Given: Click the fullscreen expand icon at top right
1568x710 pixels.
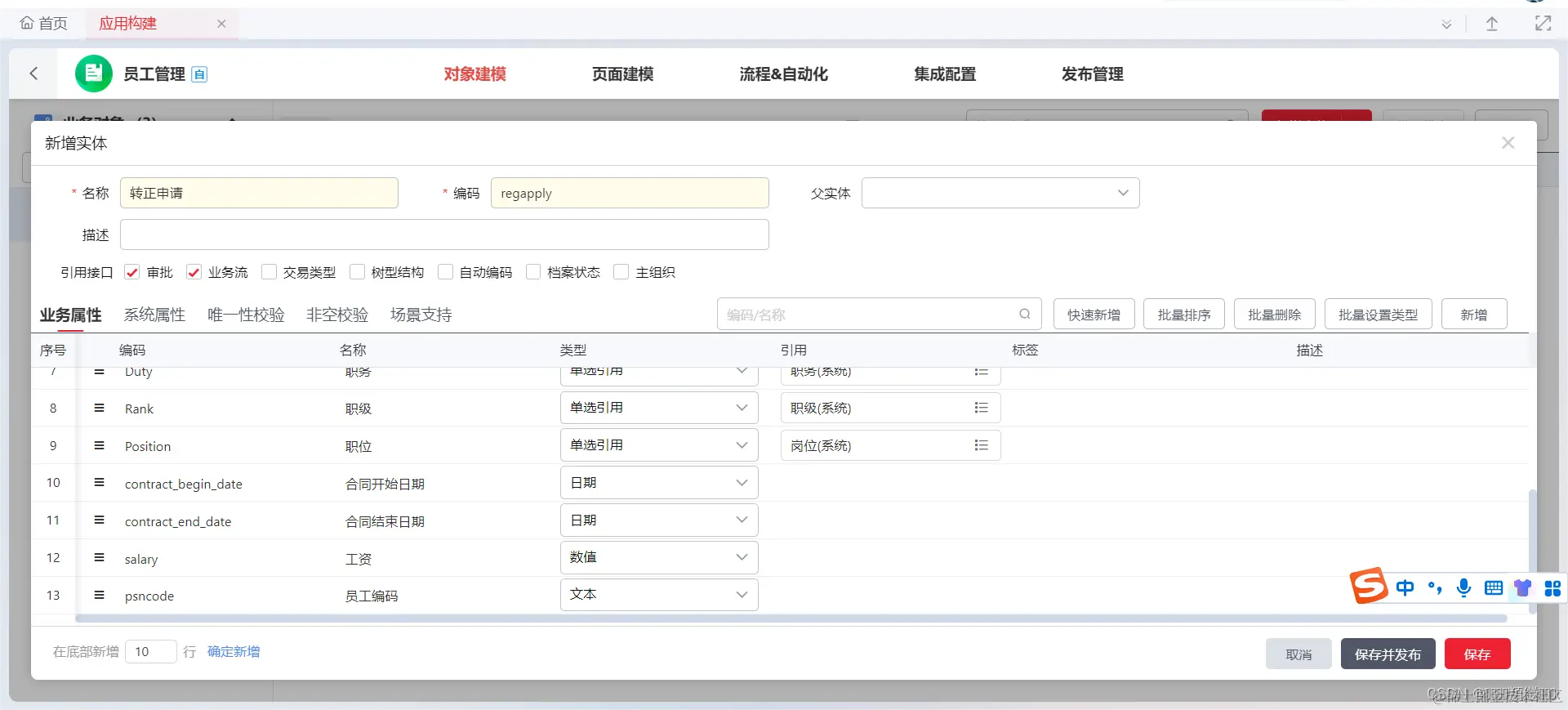Looking at the screenshot, I should [x=1543, y=23].
